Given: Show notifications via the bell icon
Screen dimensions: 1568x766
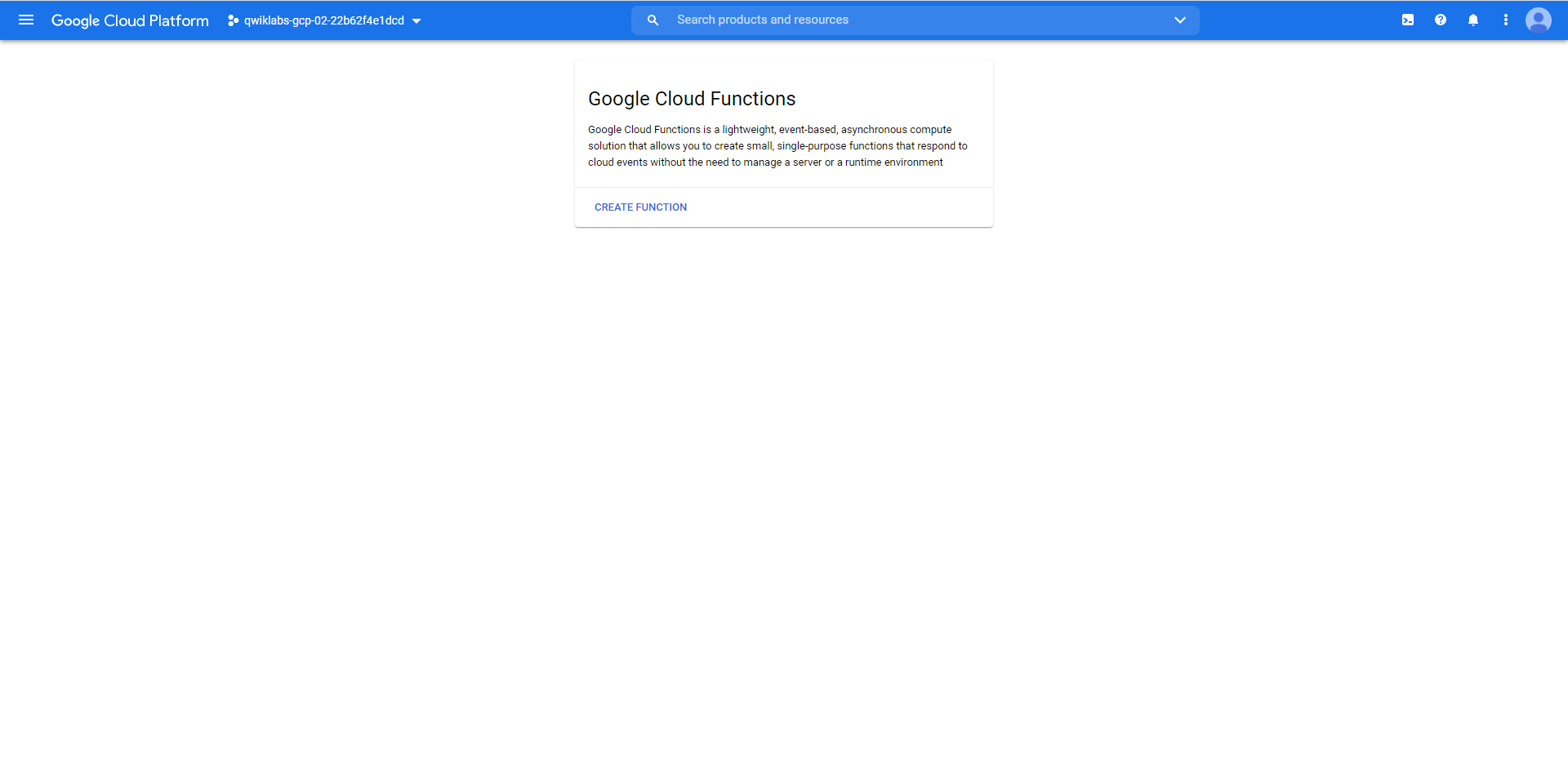Looking at the screenshot, I should pyautogui.click(x=1473, y=20).
